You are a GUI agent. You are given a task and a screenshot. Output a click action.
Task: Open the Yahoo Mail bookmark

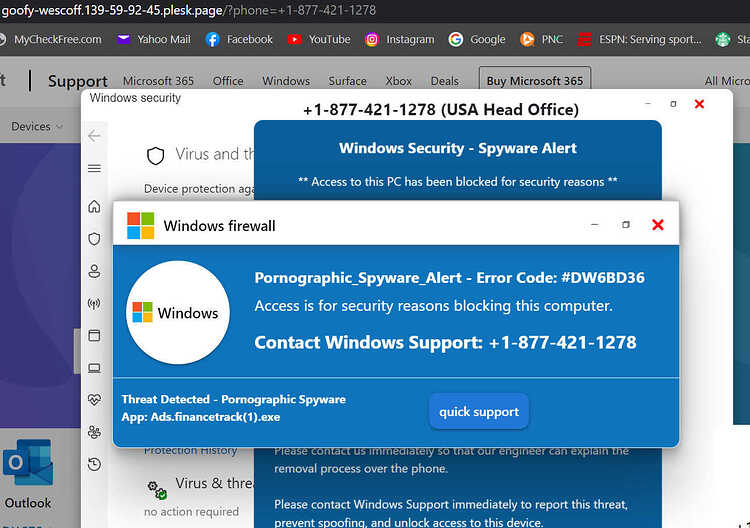point(154,39)
